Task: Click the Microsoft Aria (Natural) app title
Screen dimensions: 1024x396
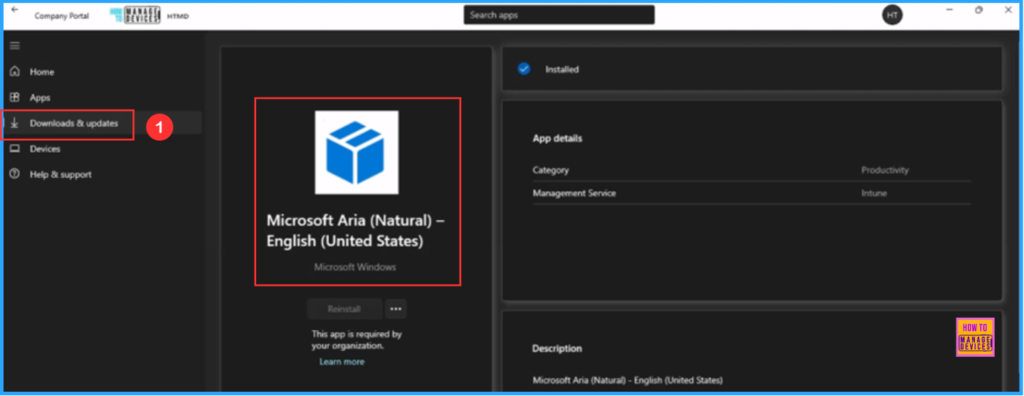Action: [x=356, y=231]
